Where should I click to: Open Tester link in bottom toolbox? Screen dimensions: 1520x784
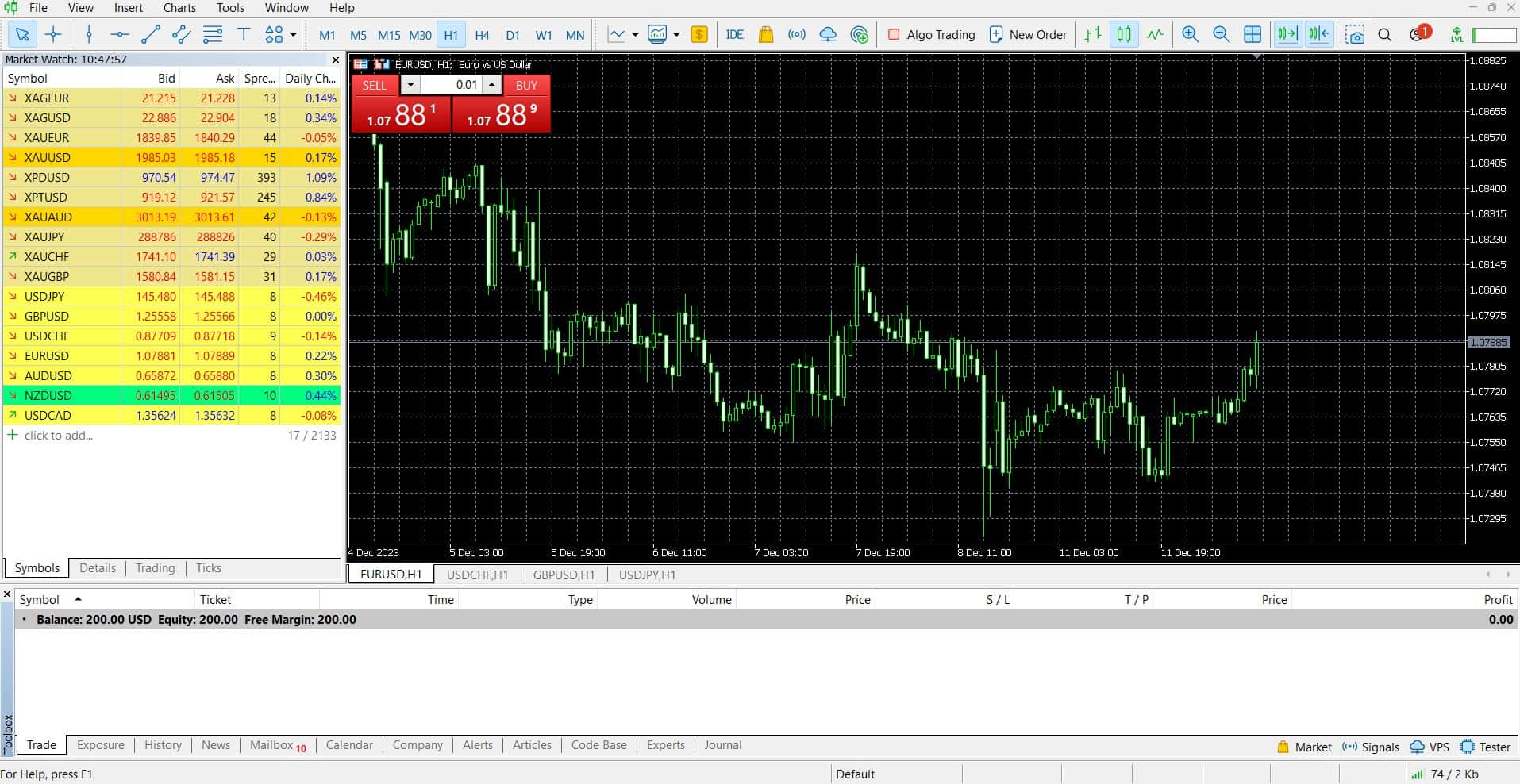1486,747
